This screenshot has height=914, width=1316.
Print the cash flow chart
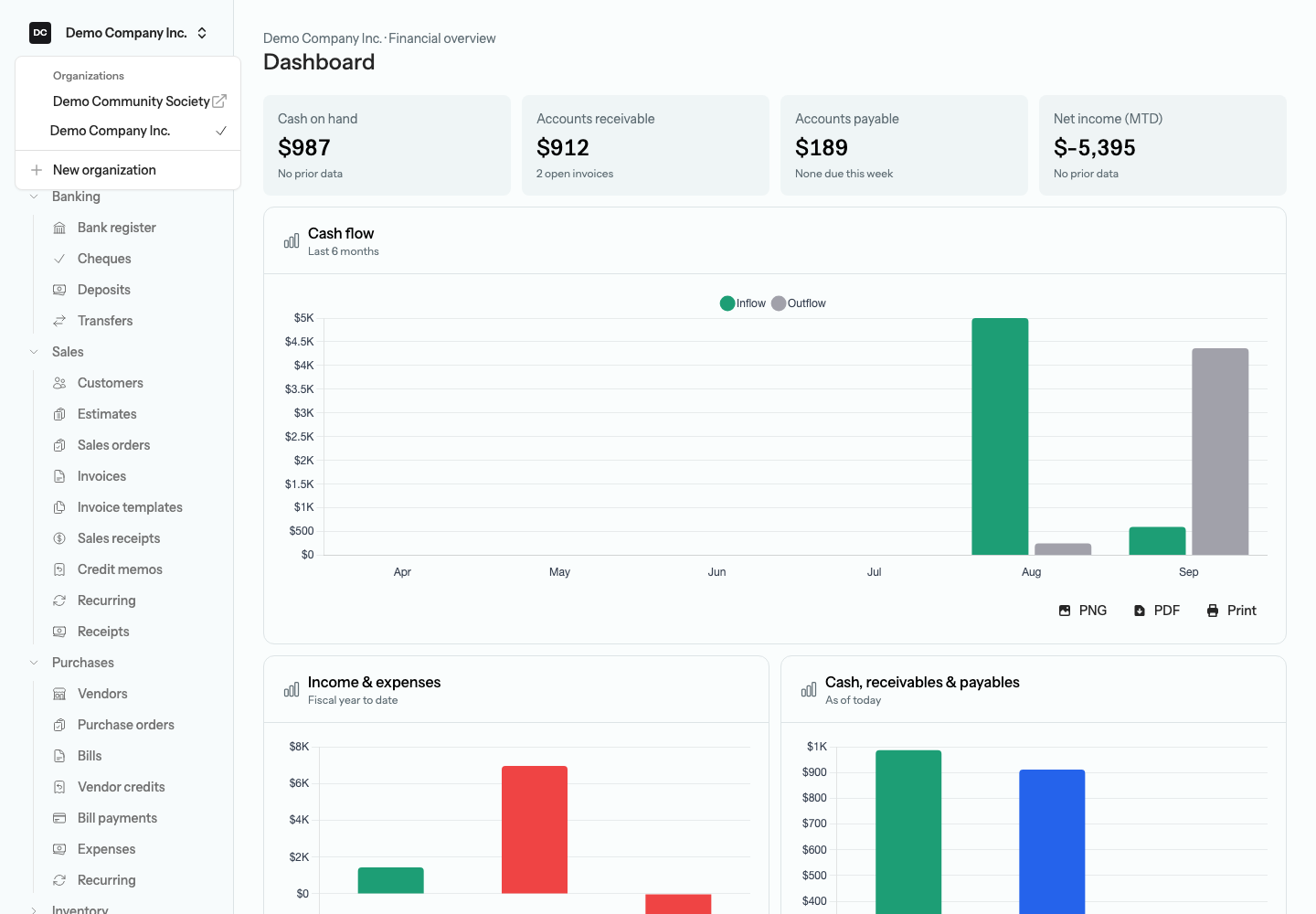click(1232, 611)
